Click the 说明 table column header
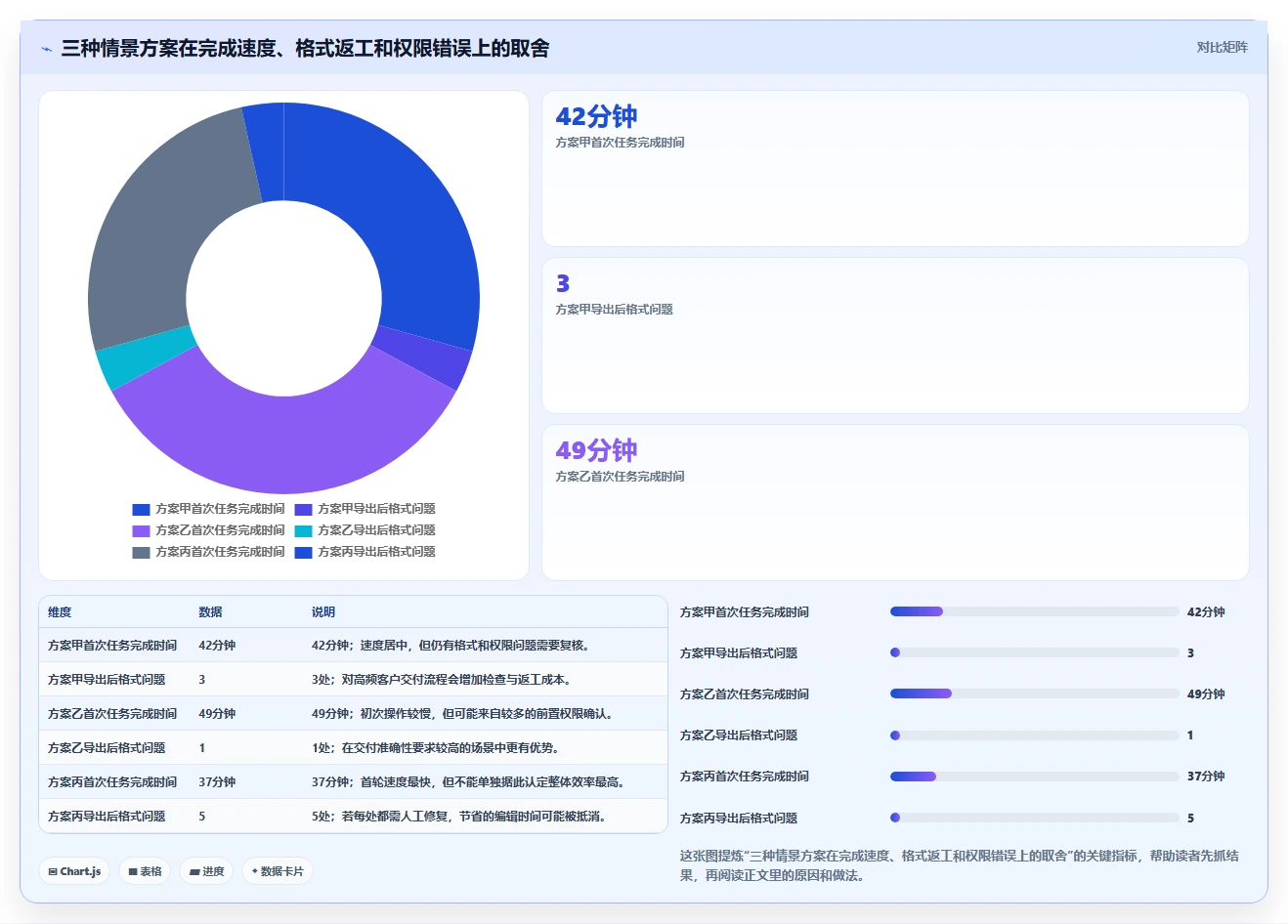The height and width of the screenshot is (924, 1288). tap(323, 612)
